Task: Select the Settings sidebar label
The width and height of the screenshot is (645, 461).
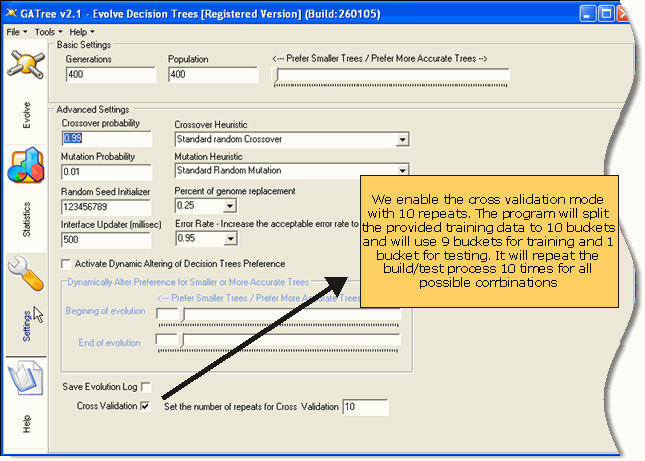Action: pos(26,326)
